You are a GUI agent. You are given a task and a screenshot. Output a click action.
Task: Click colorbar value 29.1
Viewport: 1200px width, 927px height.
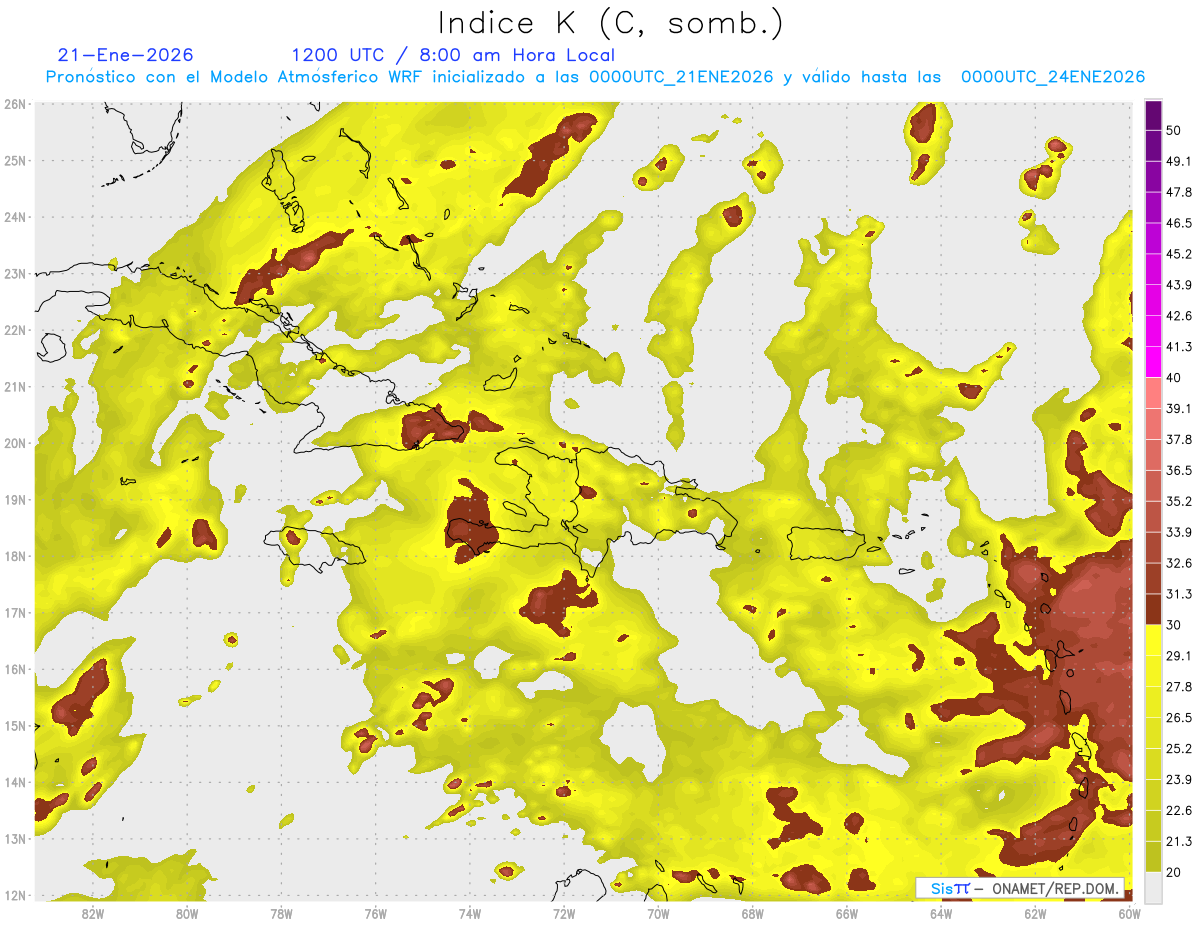1178,656
